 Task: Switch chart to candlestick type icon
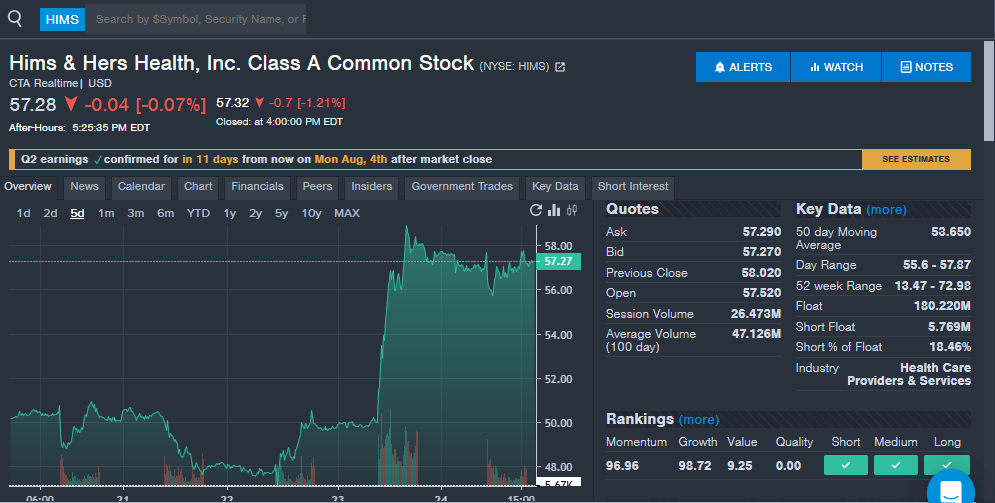(x=572, y=210)
